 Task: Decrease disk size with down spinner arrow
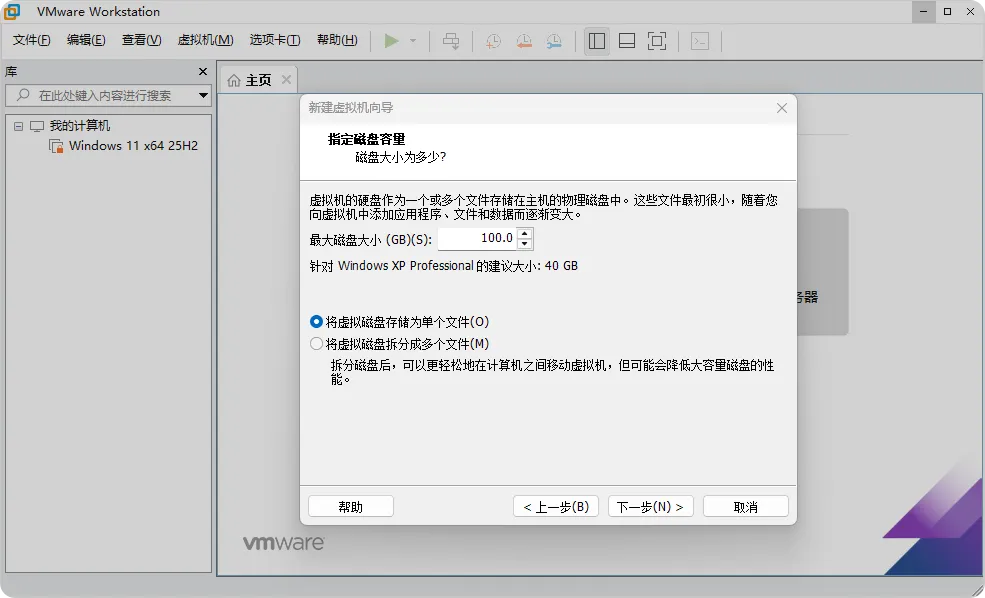(x=525, y=244)
